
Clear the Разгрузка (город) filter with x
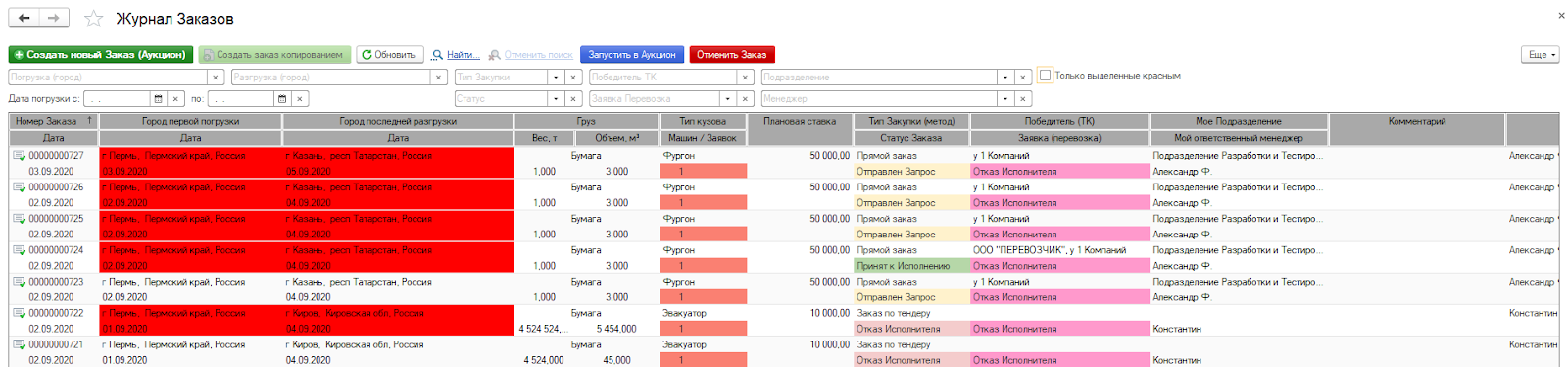439,78
